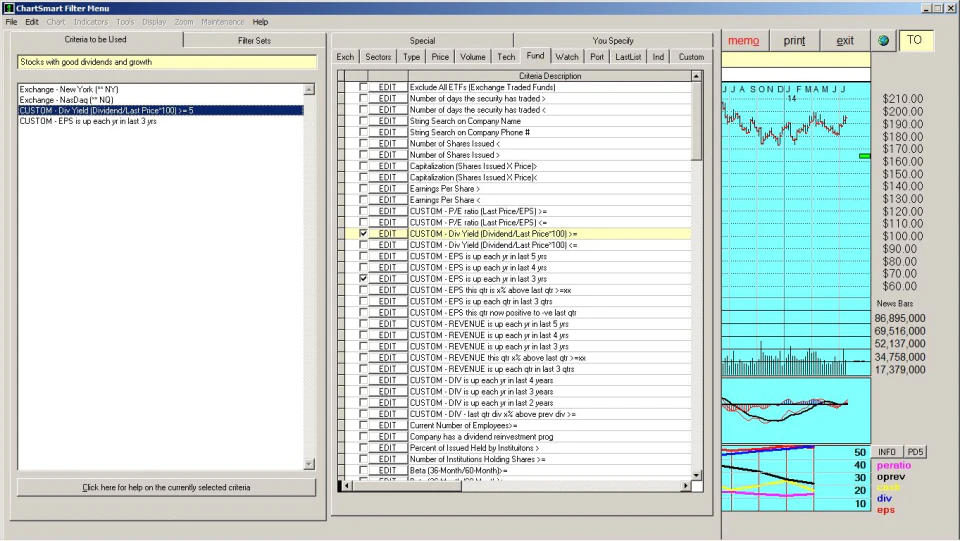Select the You Specify tab
This screenshot has width=960, height=541.
[613, 40]
